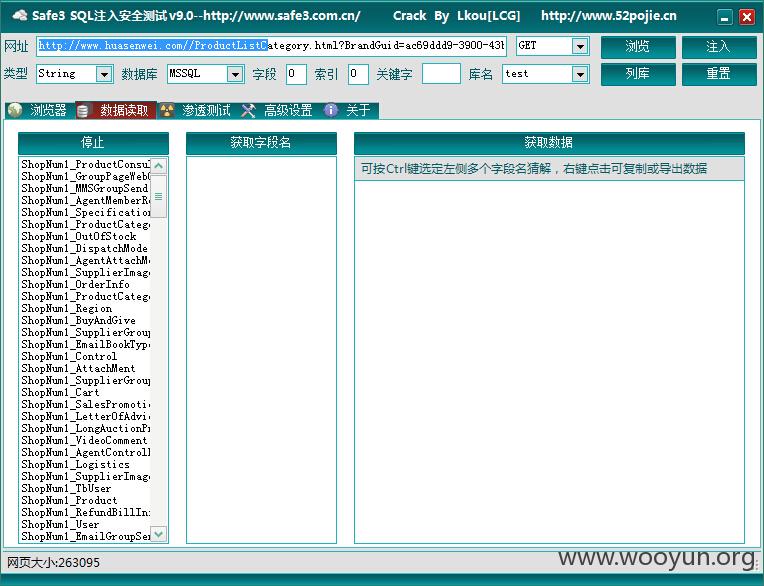The width and height of the screenshot is (764, 586).
Task: Click the info icon on the 关于 tab
Action: [331, 110]
